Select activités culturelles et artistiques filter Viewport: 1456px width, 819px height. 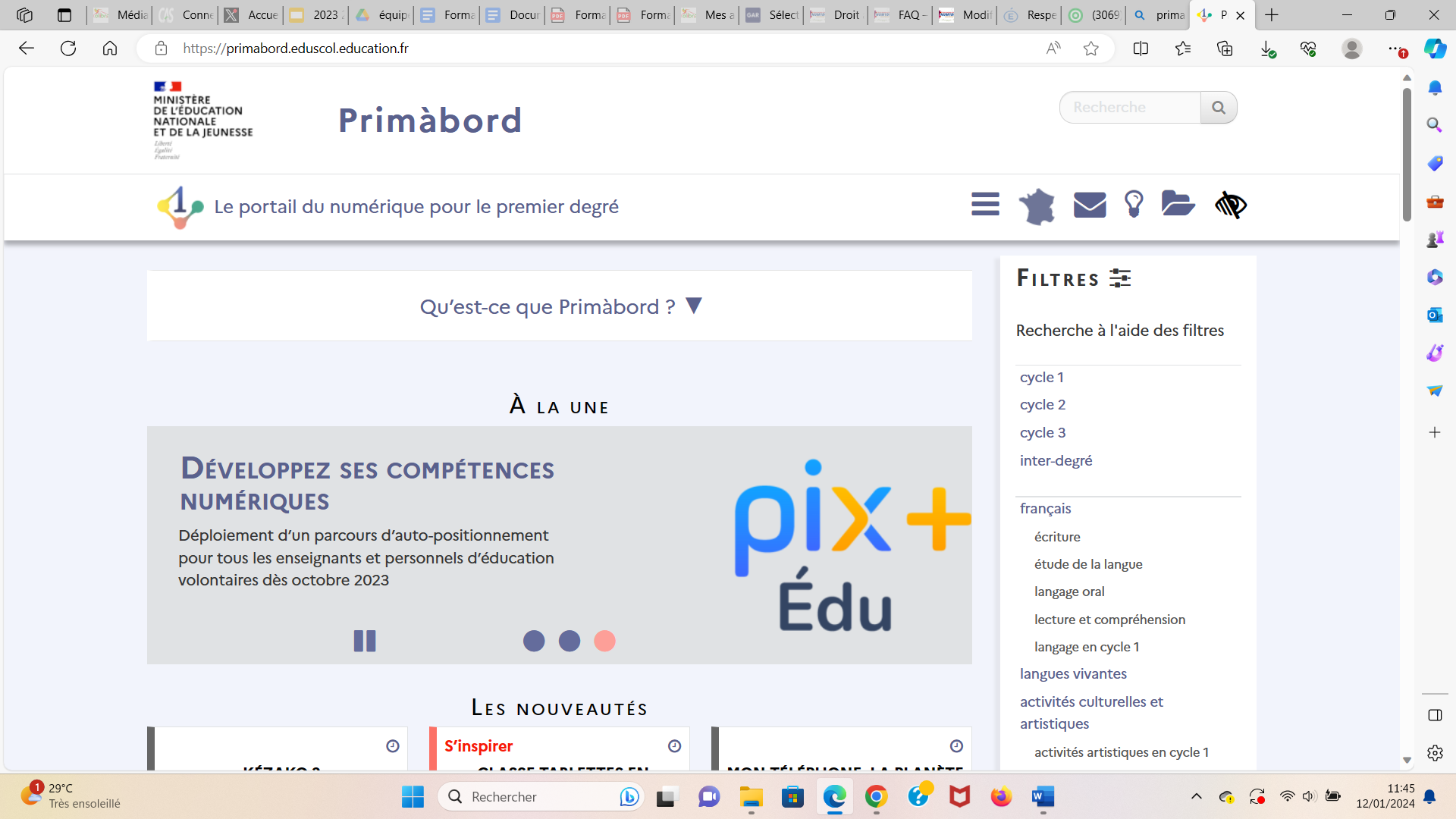1091,713
